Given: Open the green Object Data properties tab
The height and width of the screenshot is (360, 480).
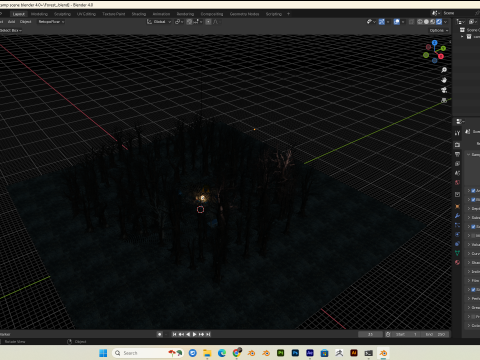Looking at the screenshot, I should point(457,253).
